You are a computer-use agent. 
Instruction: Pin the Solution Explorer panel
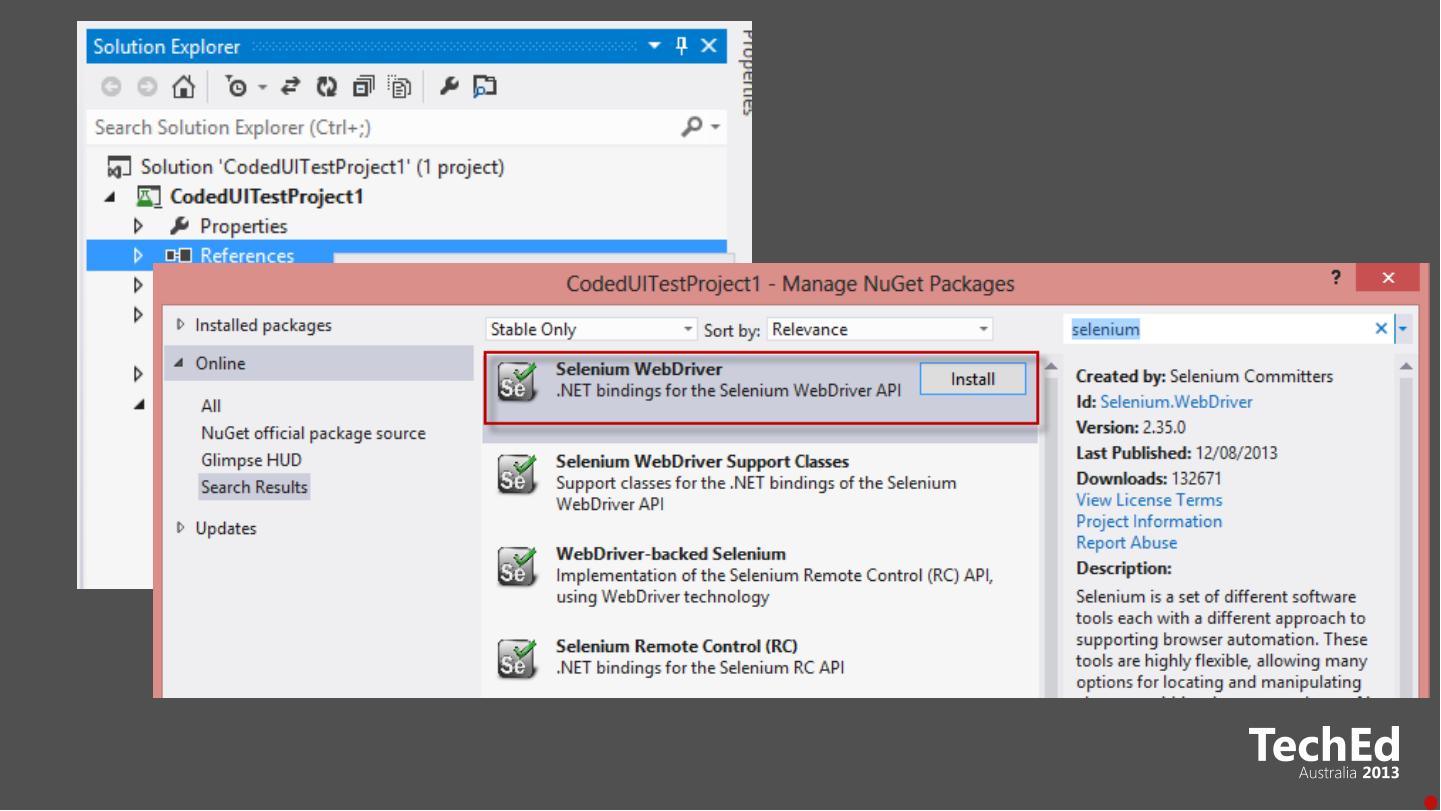(682, 46)
